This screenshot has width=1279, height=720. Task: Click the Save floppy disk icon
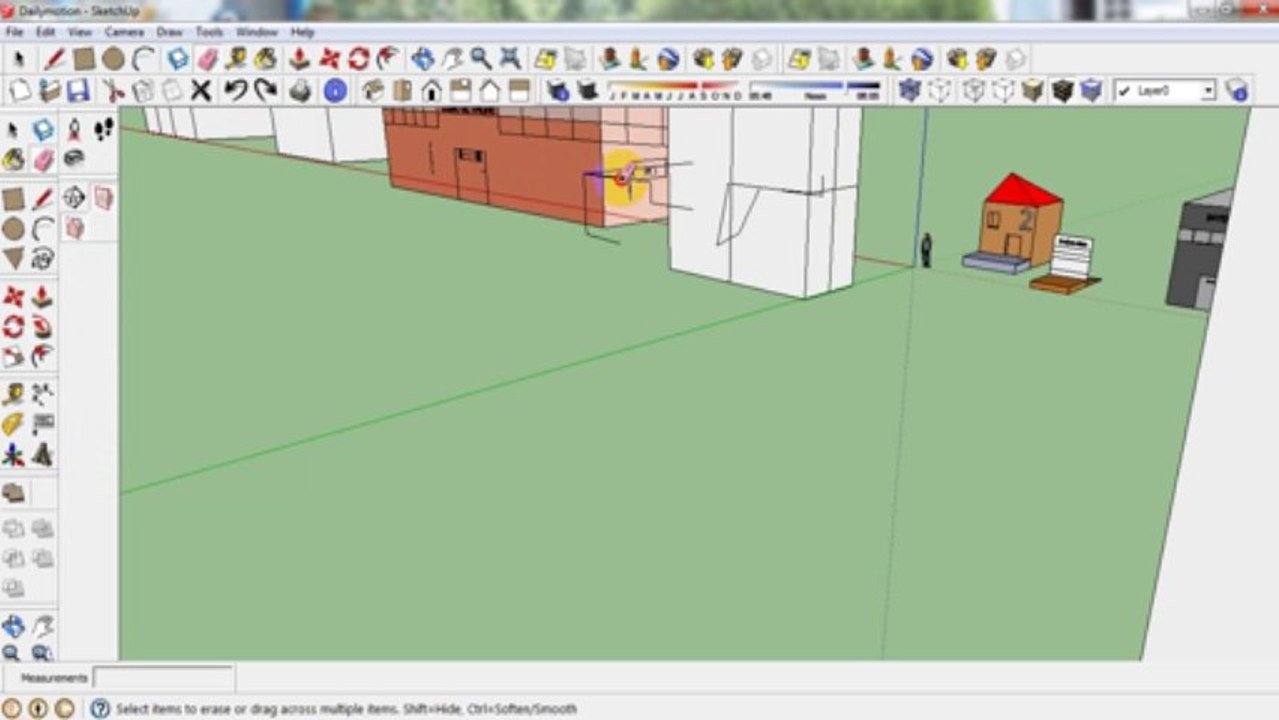pos(78,91)
